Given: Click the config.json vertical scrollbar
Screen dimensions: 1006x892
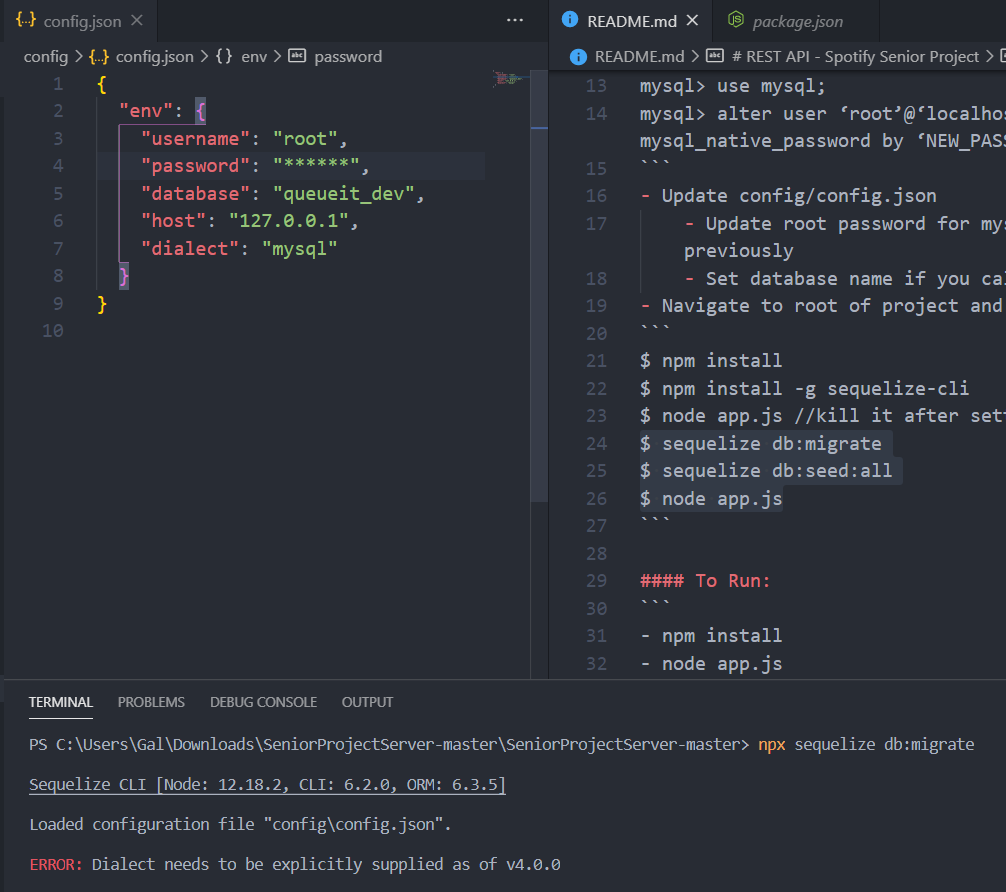Looking at the screenshot, I should pyautogui.click(x=539, y=286).
